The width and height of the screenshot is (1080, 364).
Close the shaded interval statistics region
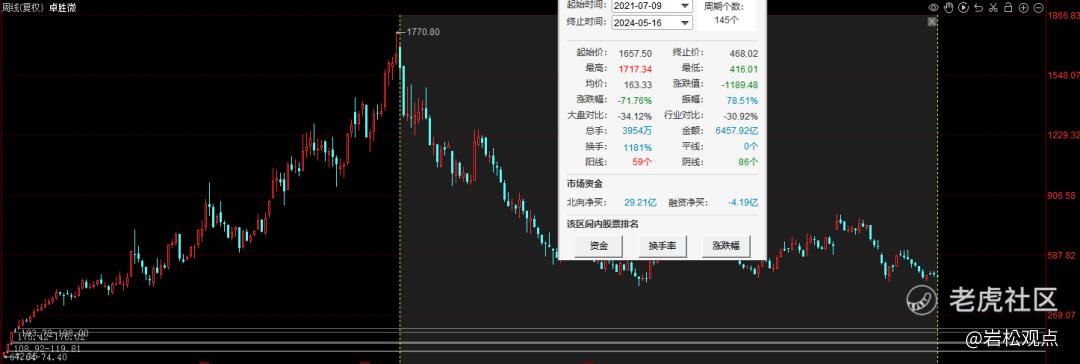932,21
